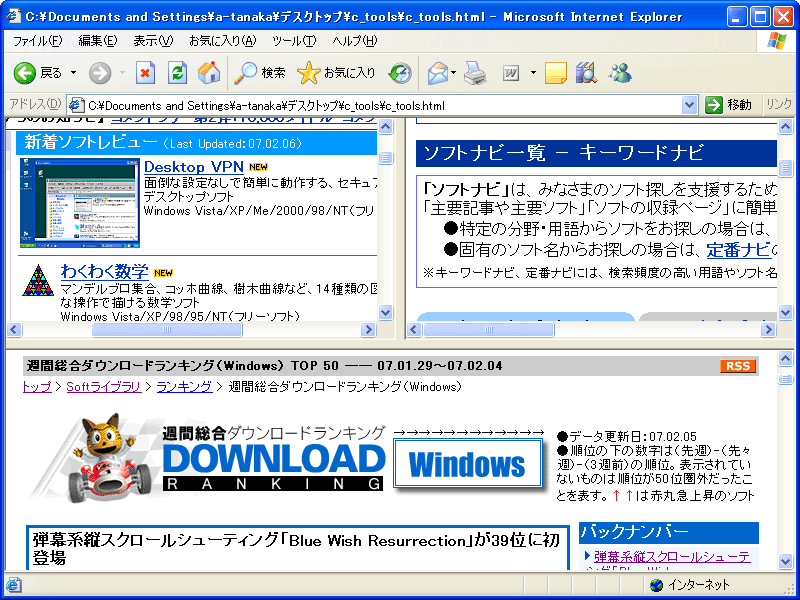Screen dimensions: 800x600
Task: Open History clock icon
Action: (399, 73)
